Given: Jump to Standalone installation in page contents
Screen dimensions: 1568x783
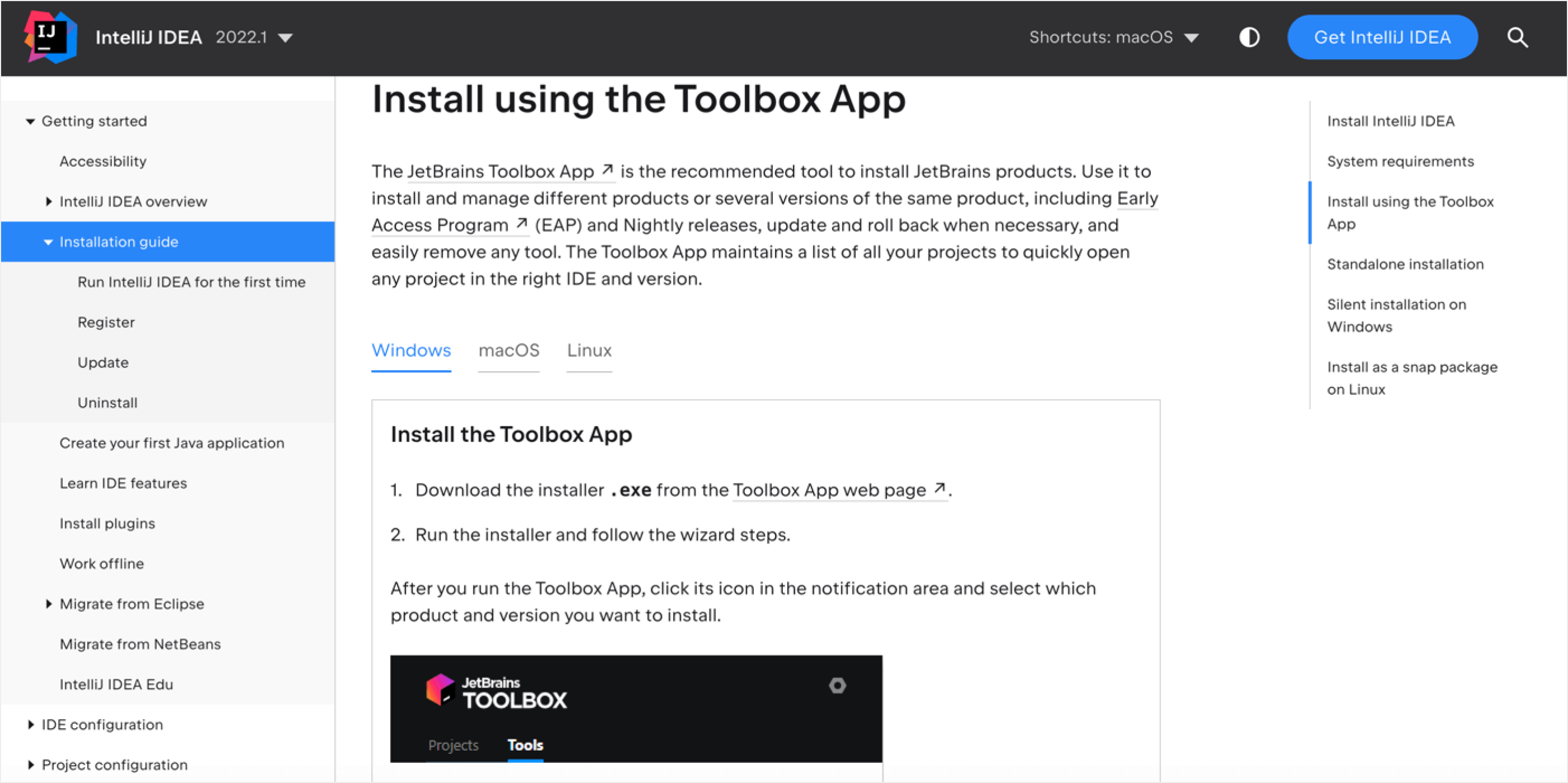Looking at the screenshot, I should pos(1406,264).
